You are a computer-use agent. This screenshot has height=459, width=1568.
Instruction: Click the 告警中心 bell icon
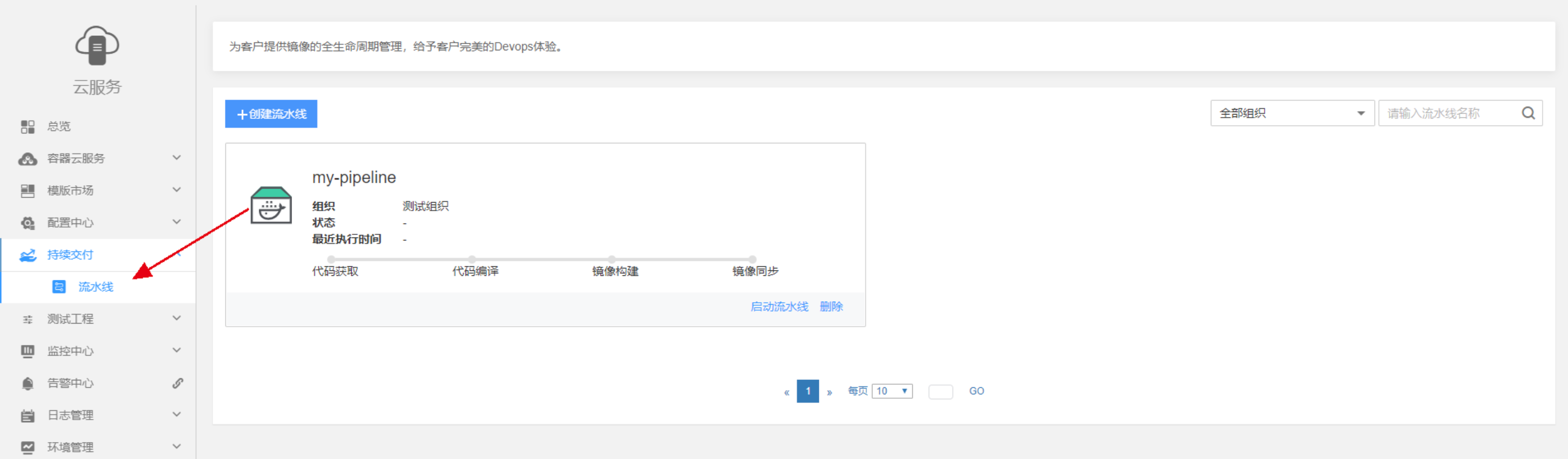pos(27,383)
